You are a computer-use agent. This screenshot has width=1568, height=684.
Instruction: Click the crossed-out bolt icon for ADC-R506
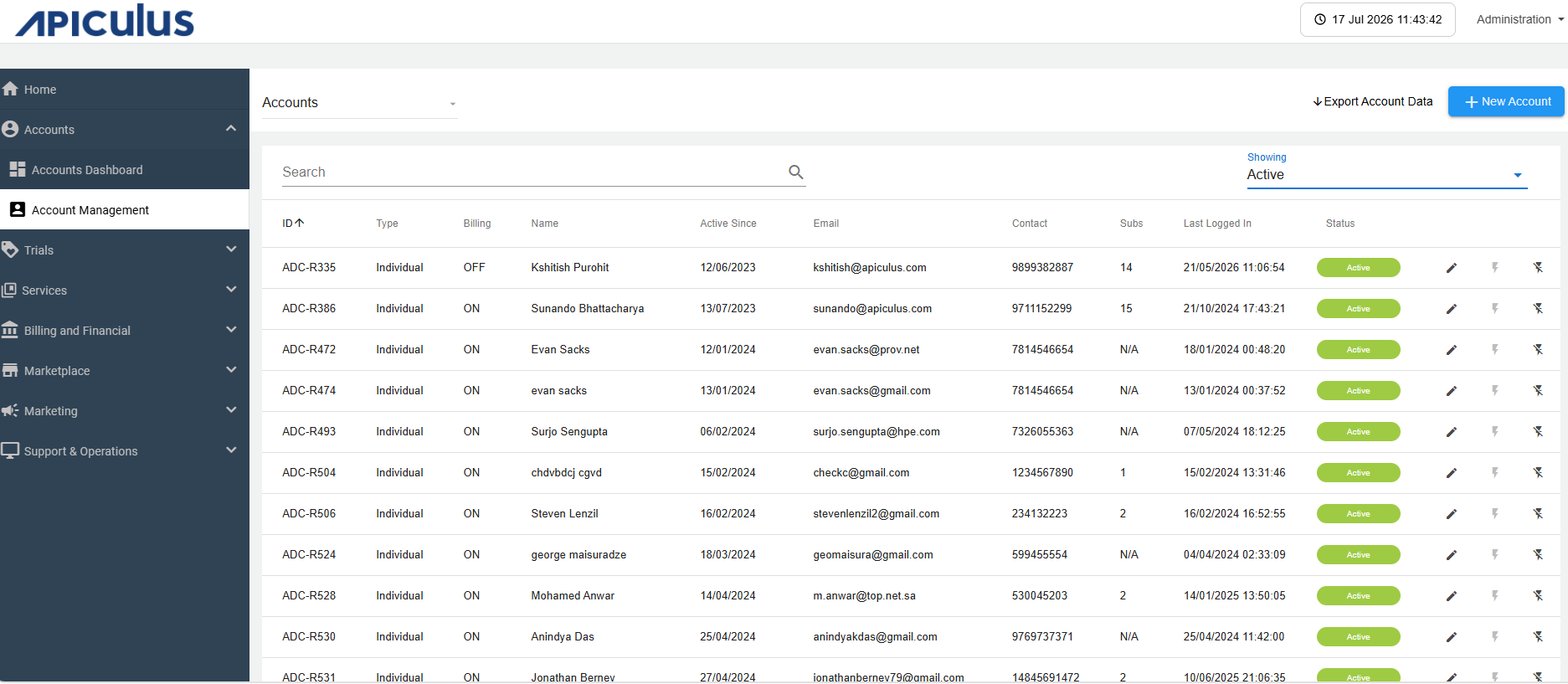(x=1538, y=514)
